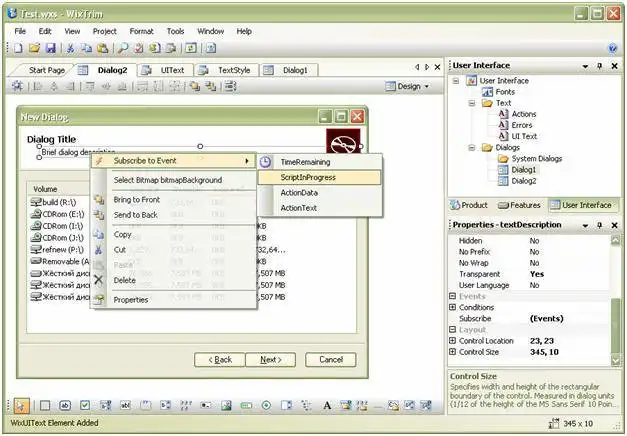Switch to the Product panel tab

pos(470,205)
